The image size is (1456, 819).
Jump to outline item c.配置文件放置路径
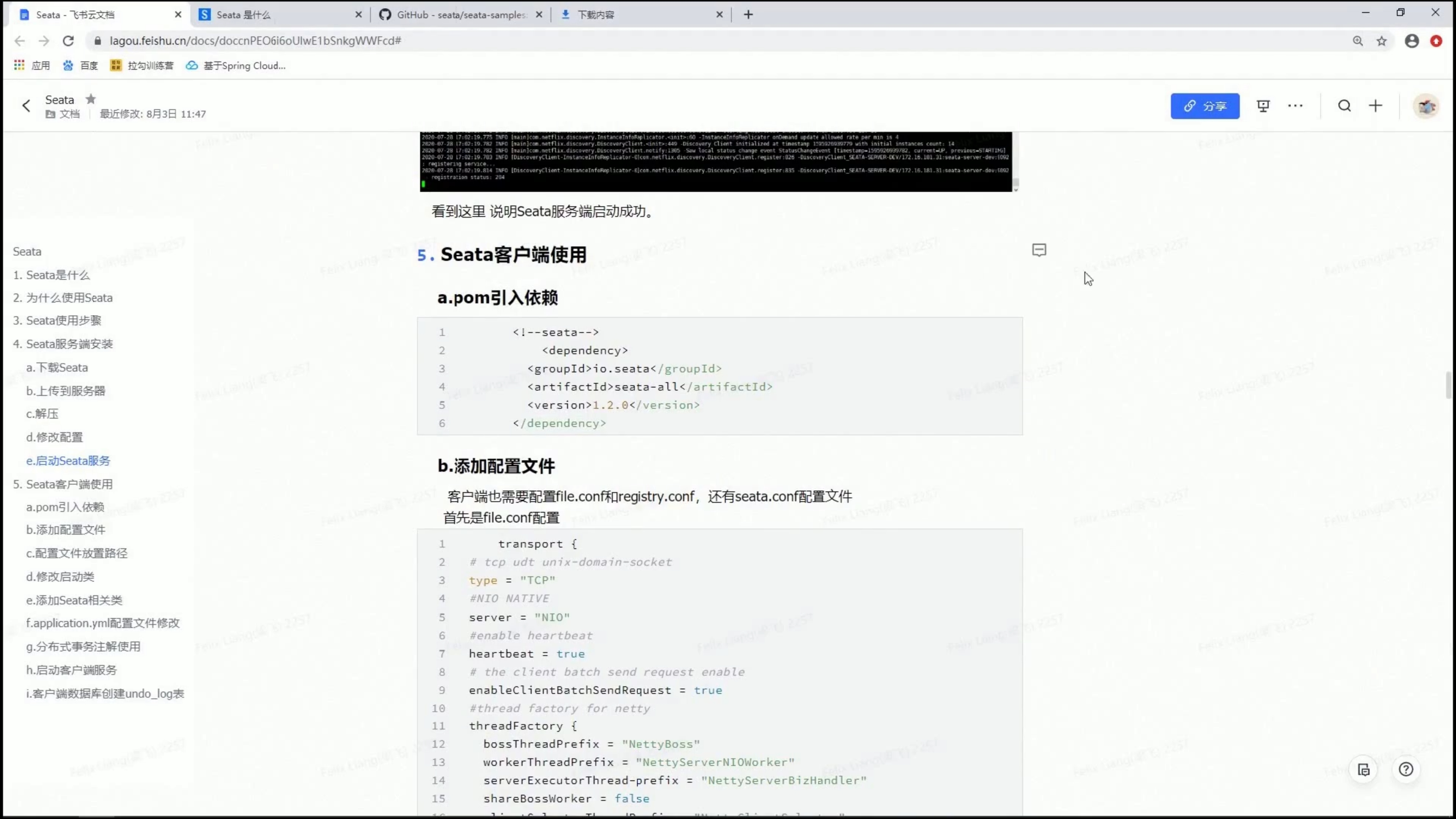point(77,553)
